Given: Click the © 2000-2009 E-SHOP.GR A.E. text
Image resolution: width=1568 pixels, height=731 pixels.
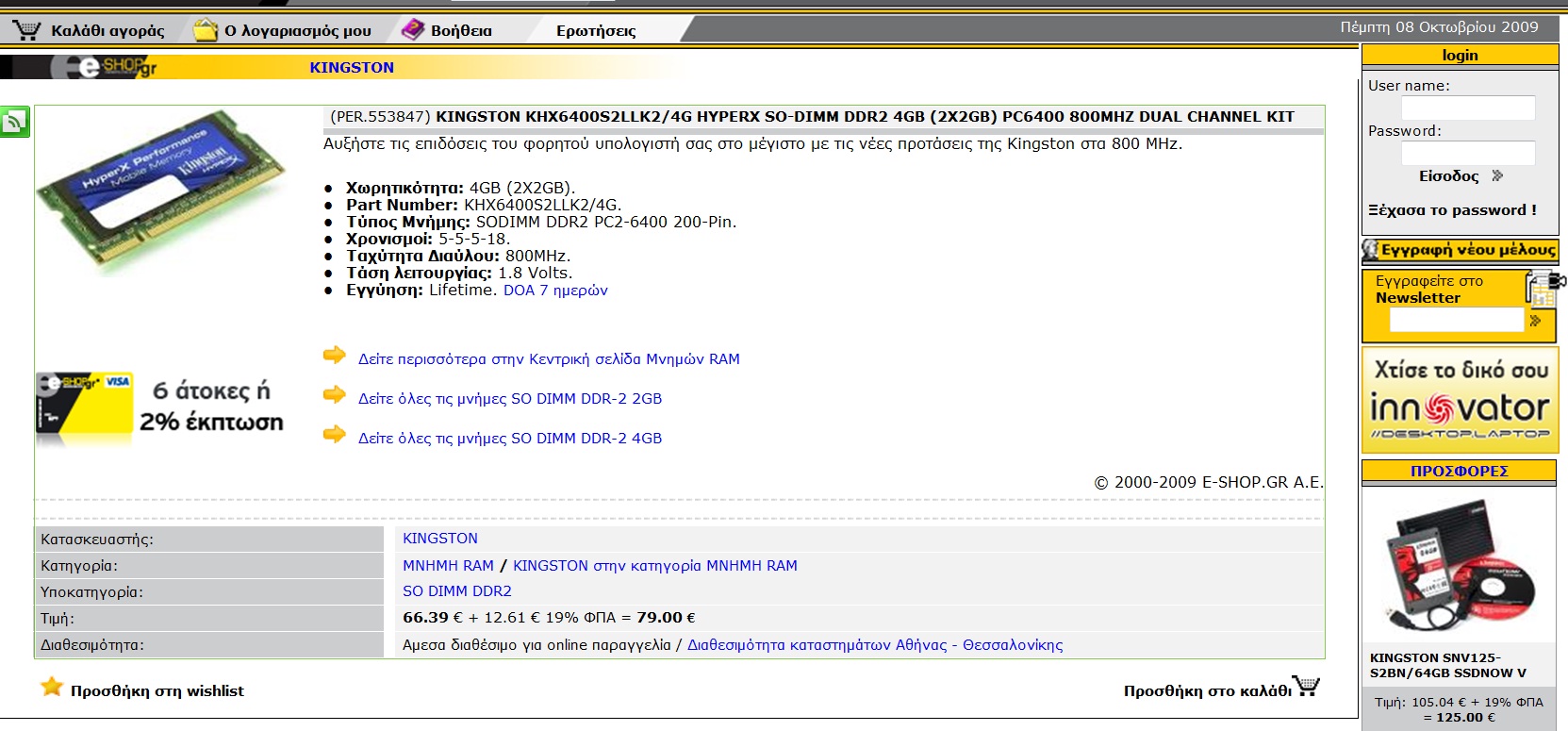Looking at the screenshot, I should tap(1209, 483).
